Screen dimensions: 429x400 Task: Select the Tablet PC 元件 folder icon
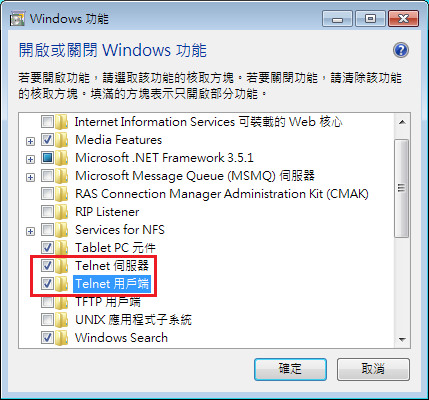[x=62, y=248]
